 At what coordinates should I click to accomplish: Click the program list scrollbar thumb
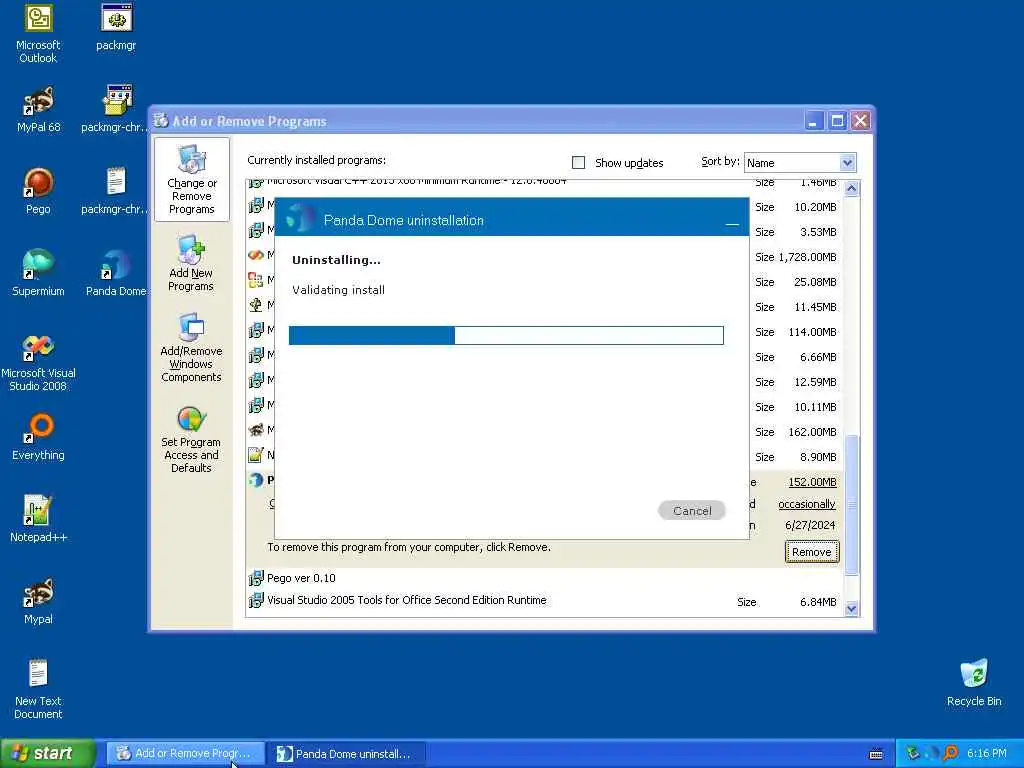[x=852, y=505]
